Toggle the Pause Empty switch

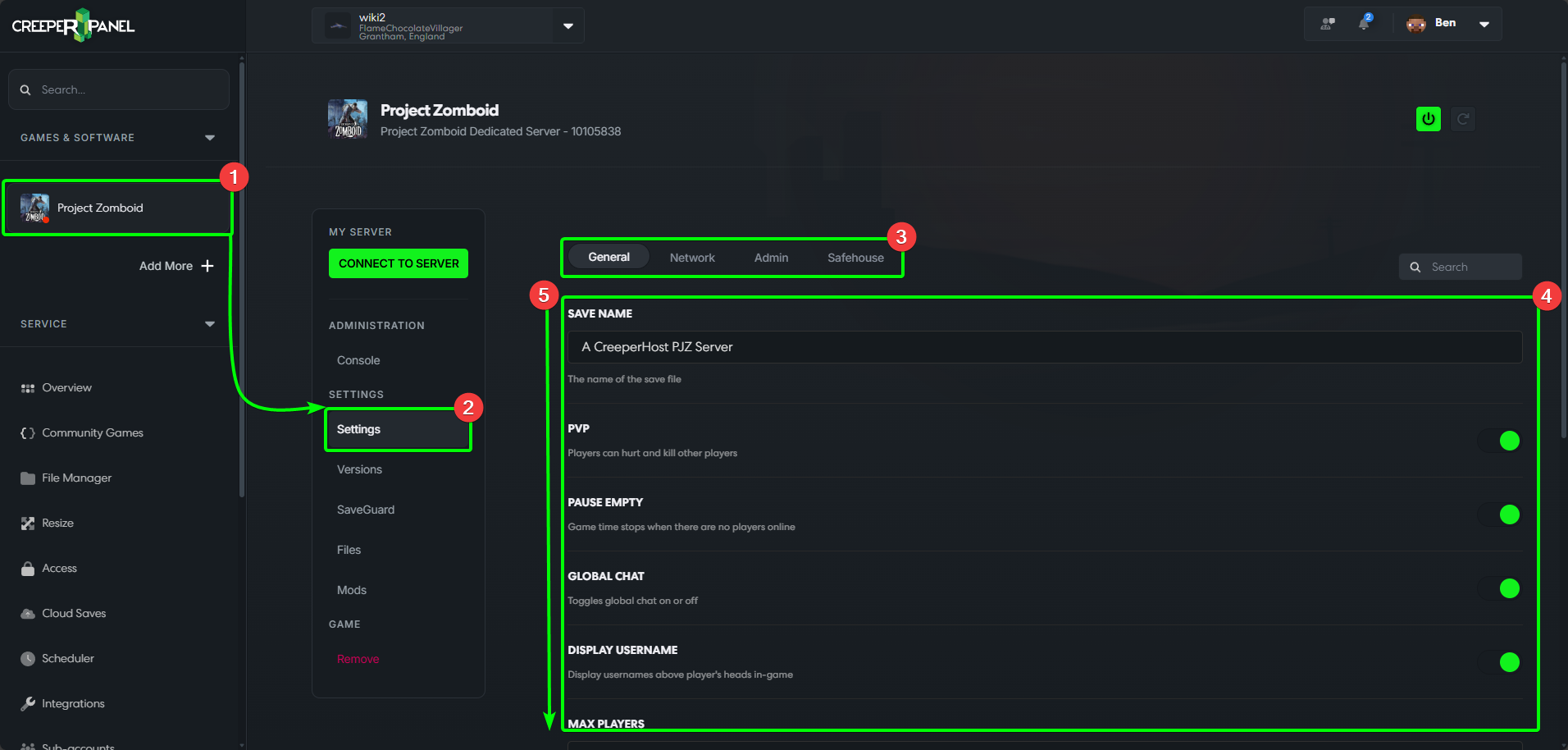point(1499,514)
